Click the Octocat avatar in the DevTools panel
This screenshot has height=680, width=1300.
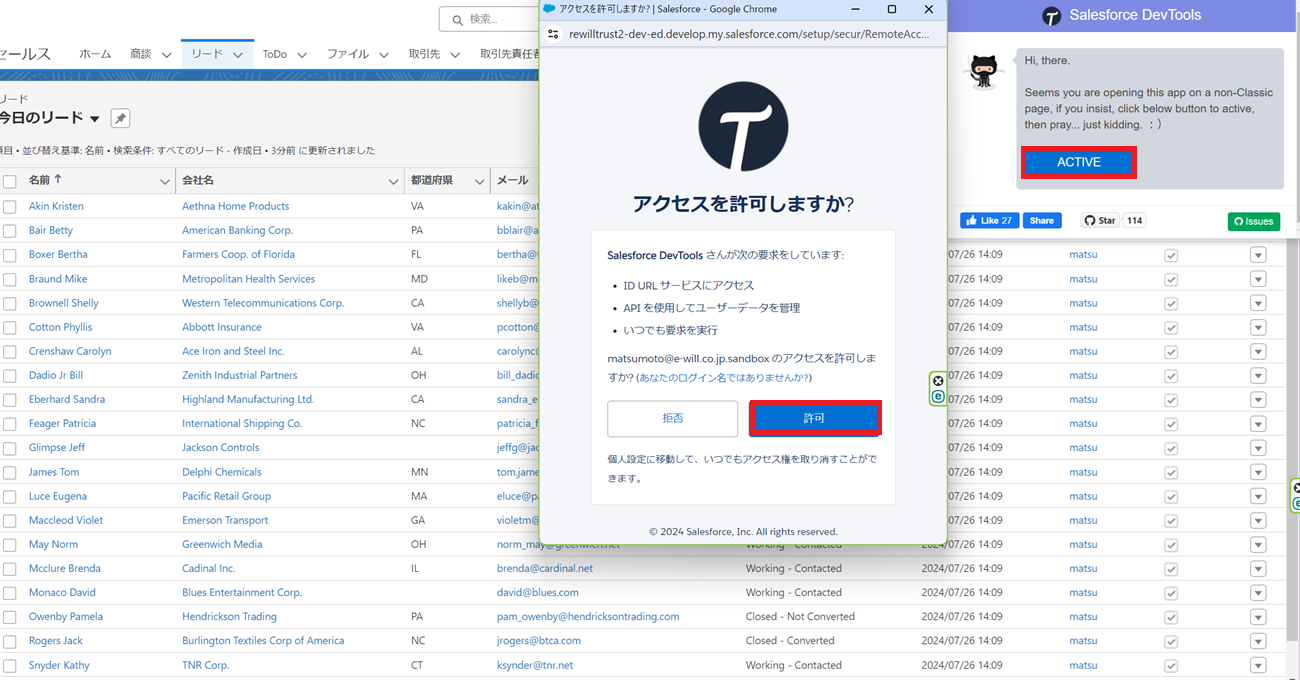click(984, 72)
